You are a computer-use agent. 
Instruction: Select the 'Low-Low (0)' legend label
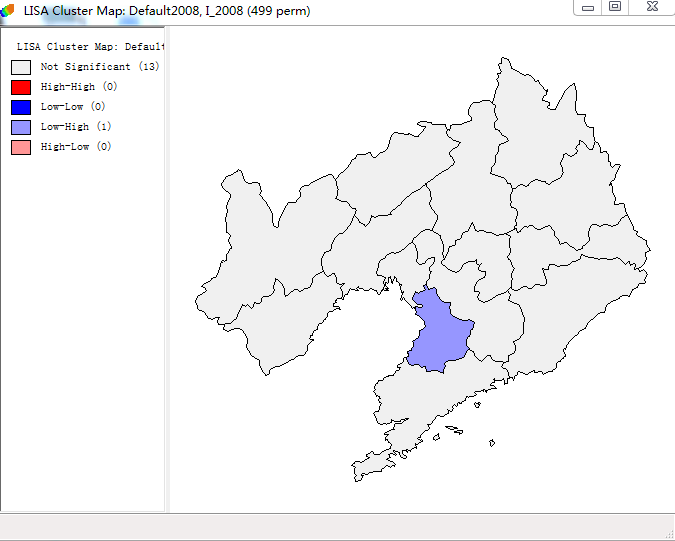pyautogui.click(x=73, y=106)
